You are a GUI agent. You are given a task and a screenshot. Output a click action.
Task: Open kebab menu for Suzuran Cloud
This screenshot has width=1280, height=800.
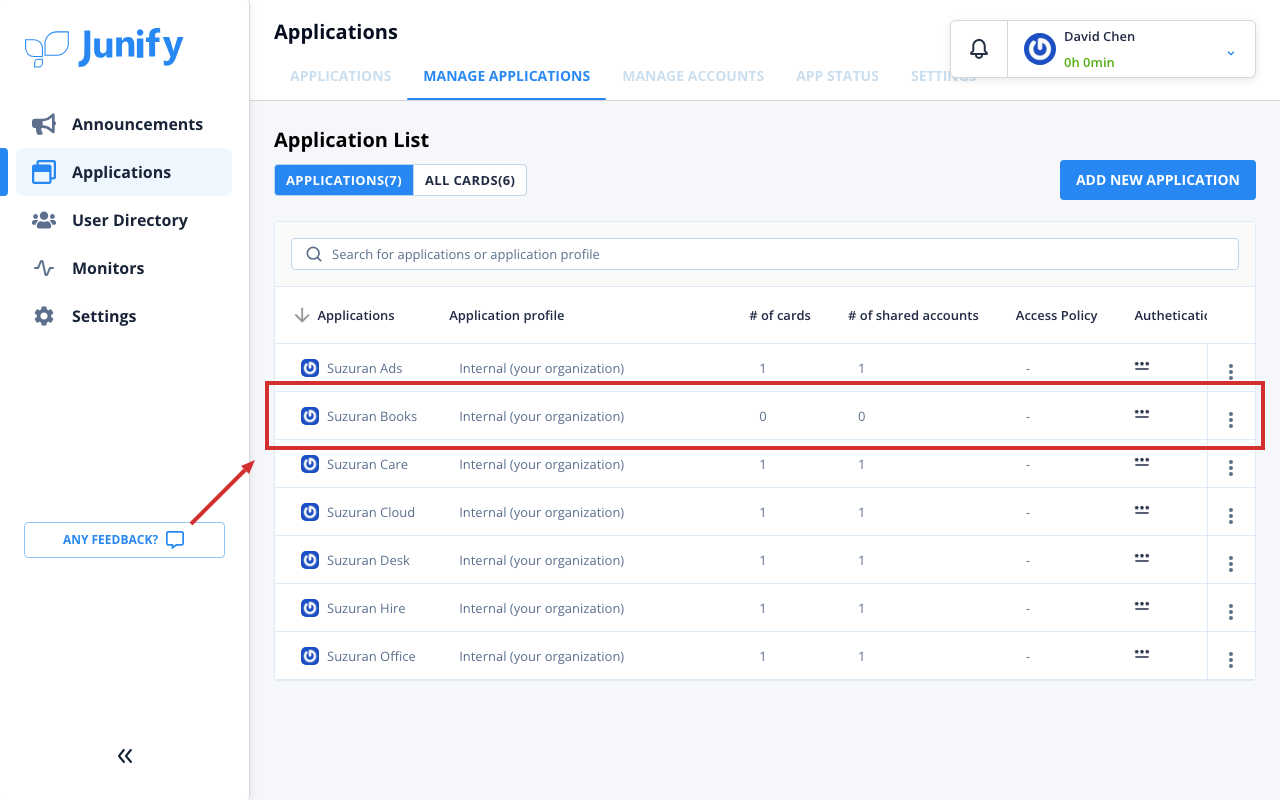point(1231,516)
